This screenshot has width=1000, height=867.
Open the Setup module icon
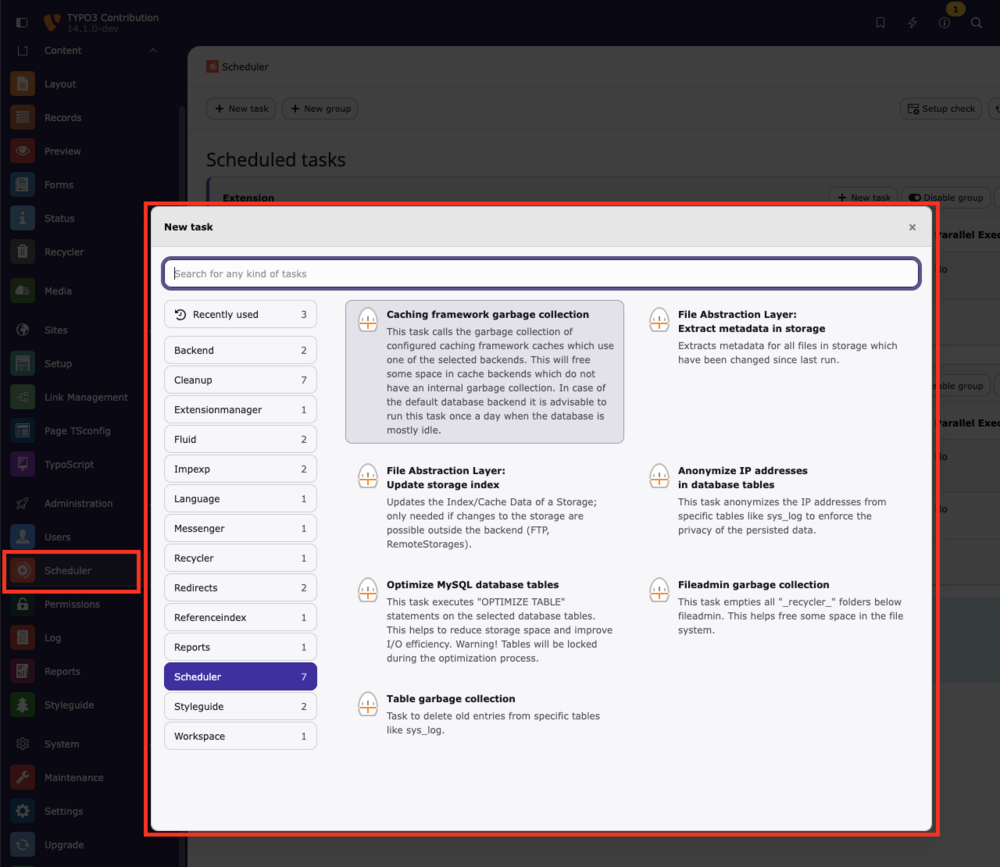[x=22, y=364]
